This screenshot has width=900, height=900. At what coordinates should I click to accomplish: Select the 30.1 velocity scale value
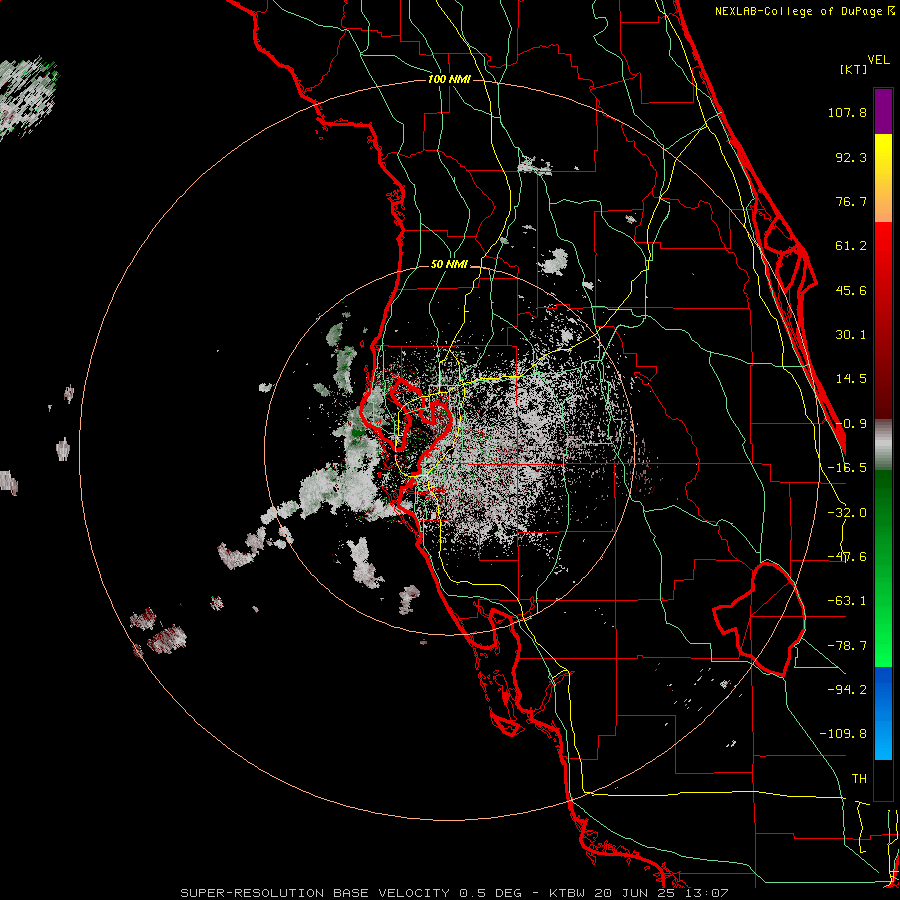tap(851, 335)
